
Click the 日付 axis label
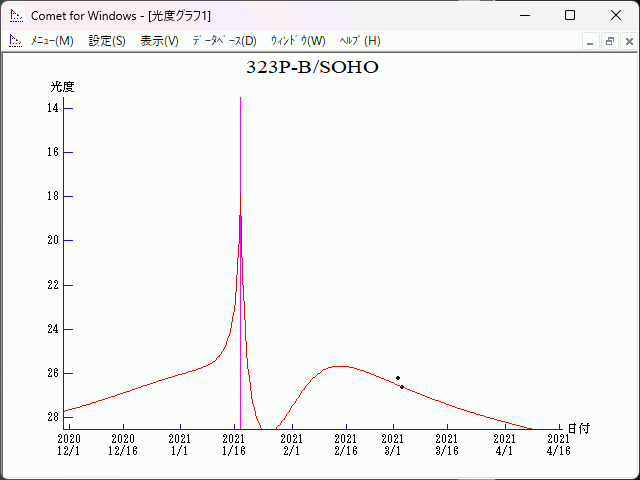pyautogui.click(x=579, y=429)
